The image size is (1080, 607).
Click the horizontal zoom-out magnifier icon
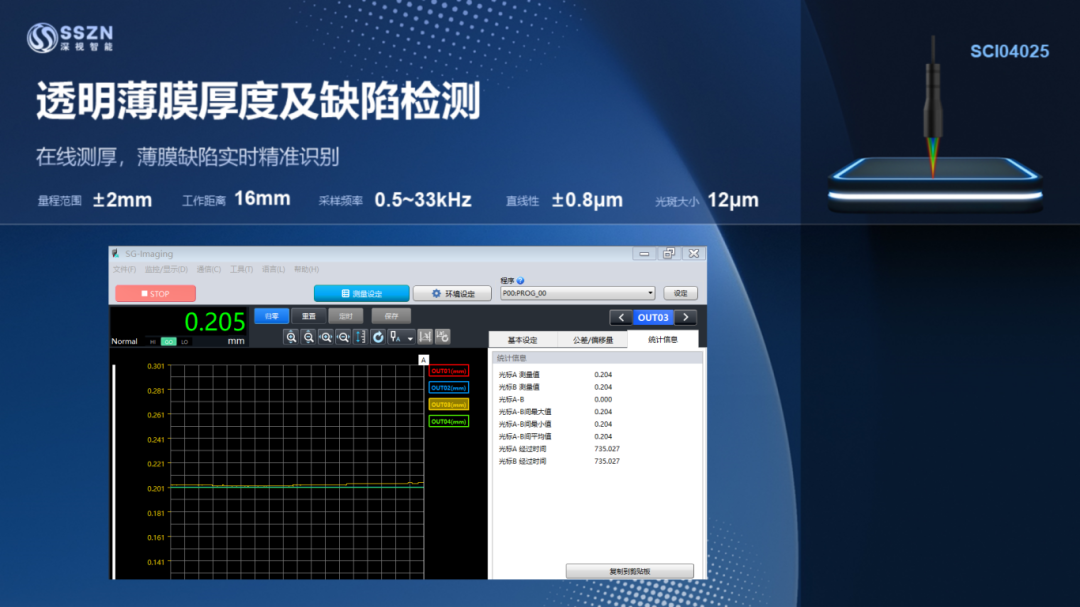pyautogui.click(x=343, y=337)
